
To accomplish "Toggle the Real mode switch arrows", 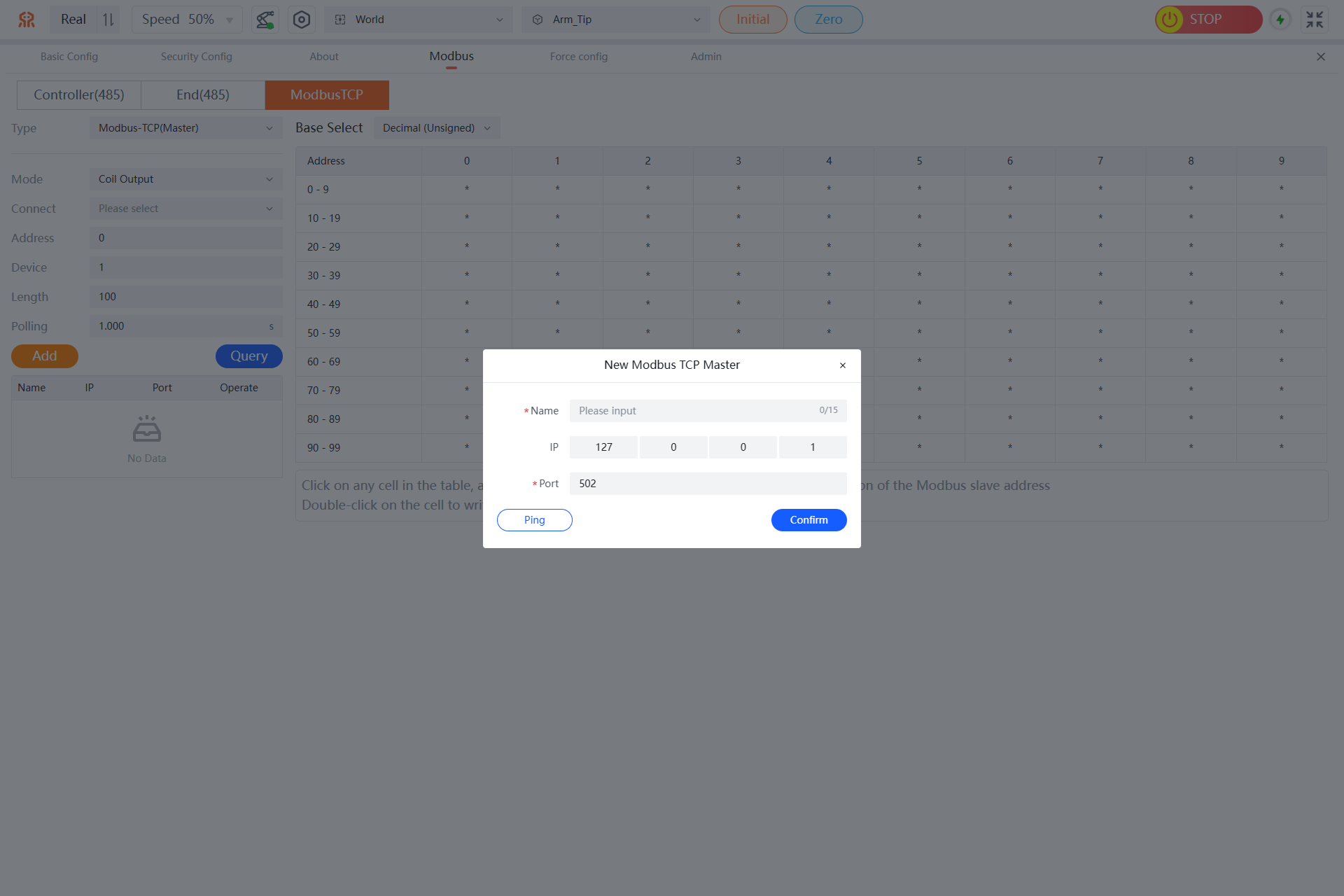I will [108, 20].
